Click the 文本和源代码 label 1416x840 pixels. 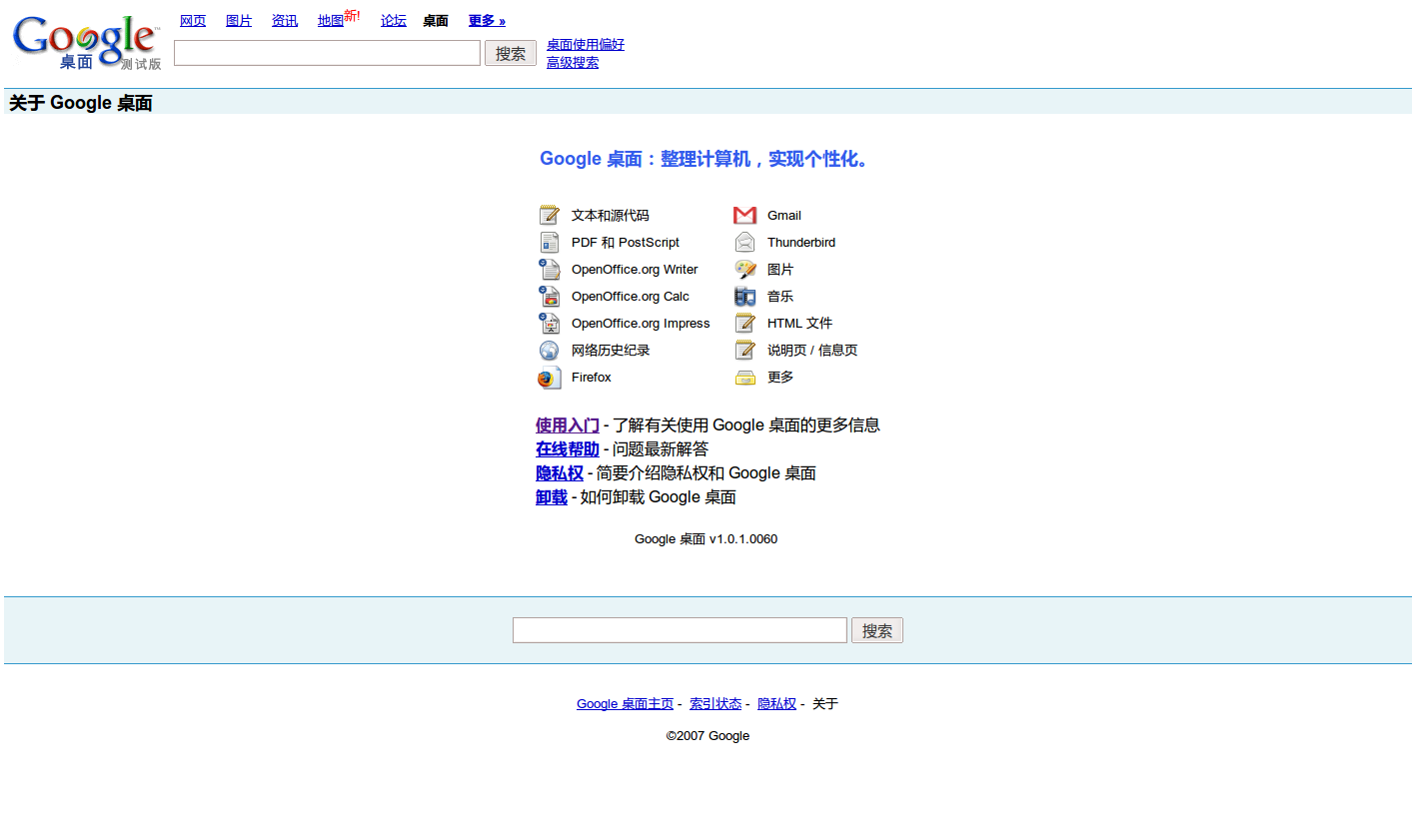[x=611, y=216]
